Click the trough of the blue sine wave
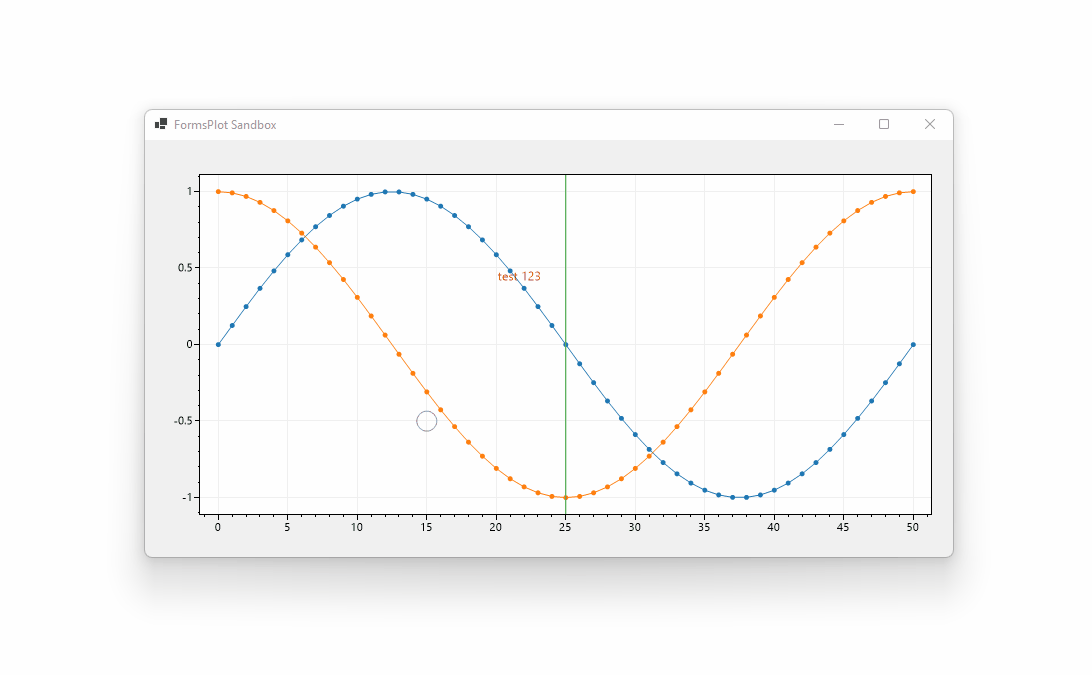The height and width of the screenshot is (675, 1092). coord(739,495)
